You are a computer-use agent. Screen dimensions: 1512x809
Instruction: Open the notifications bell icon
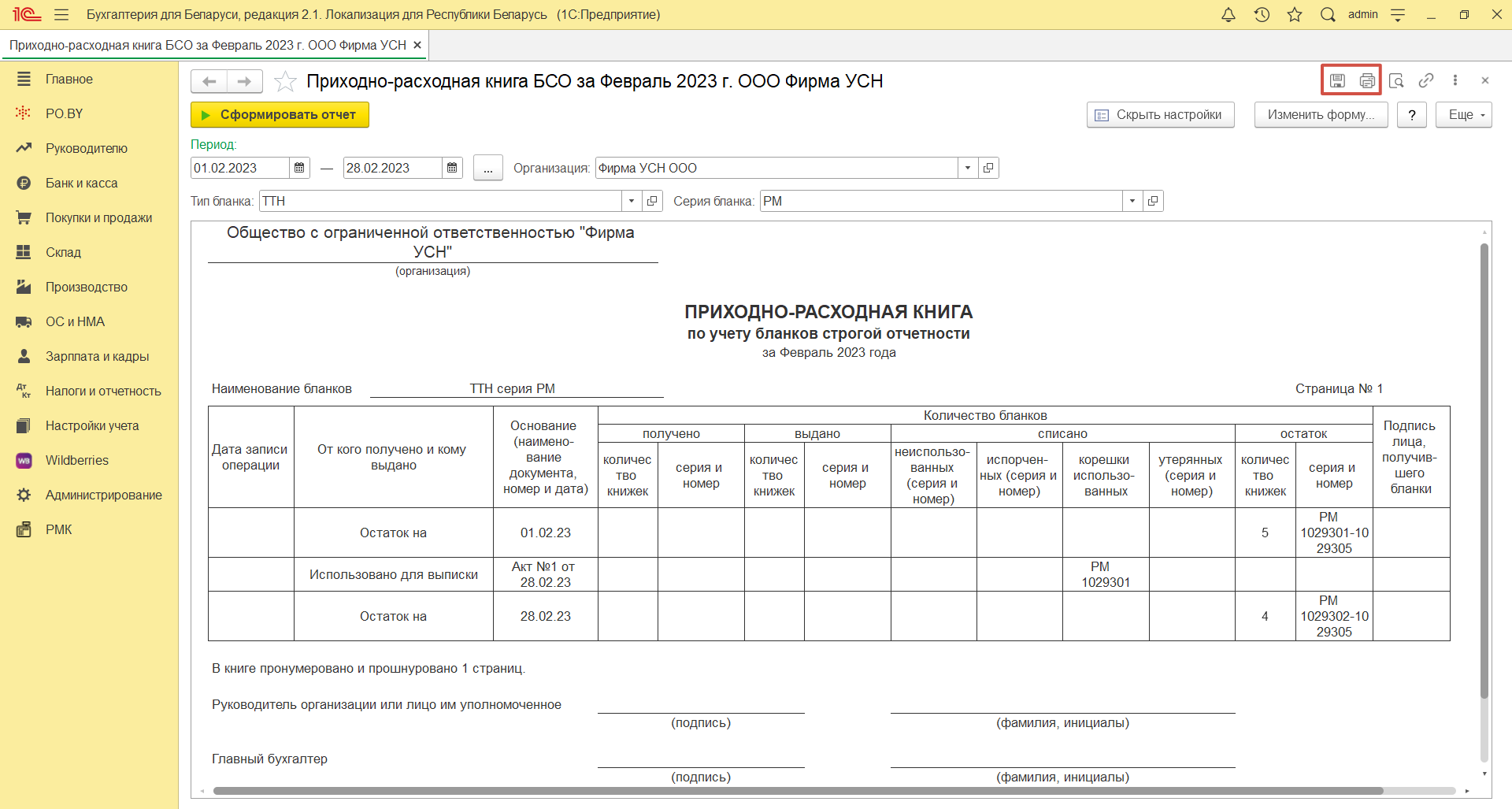click(1228, 15)
